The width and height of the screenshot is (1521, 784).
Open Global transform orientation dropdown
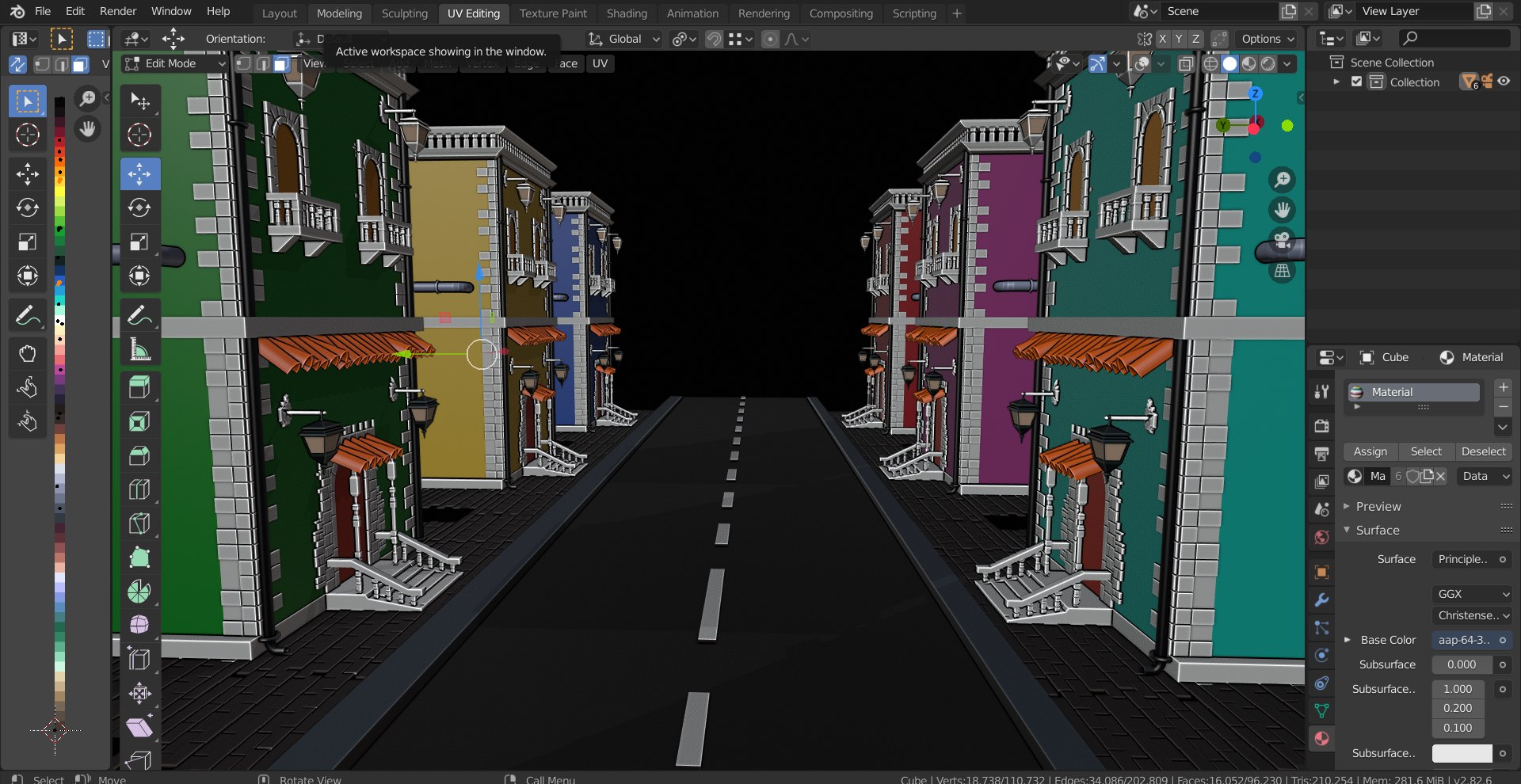click(x=624, y=39)
